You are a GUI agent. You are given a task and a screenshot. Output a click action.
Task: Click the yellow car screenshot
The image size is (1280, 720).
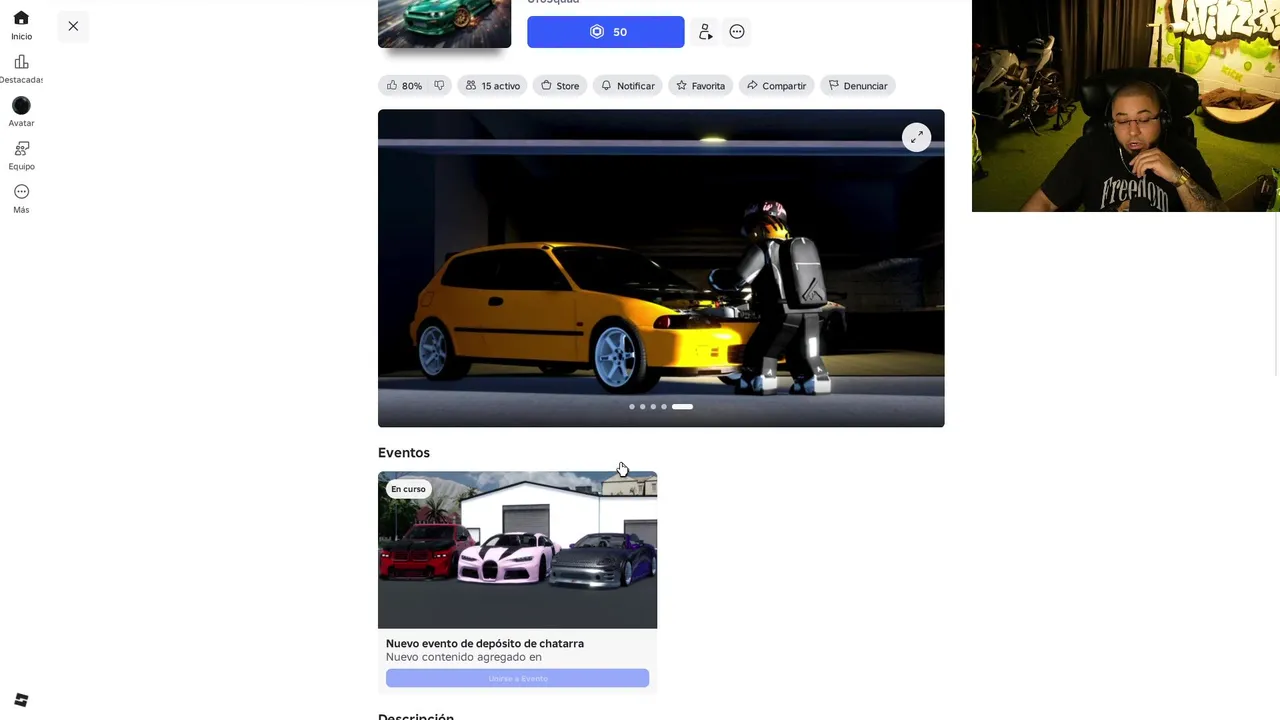click(x=661, y=268)
